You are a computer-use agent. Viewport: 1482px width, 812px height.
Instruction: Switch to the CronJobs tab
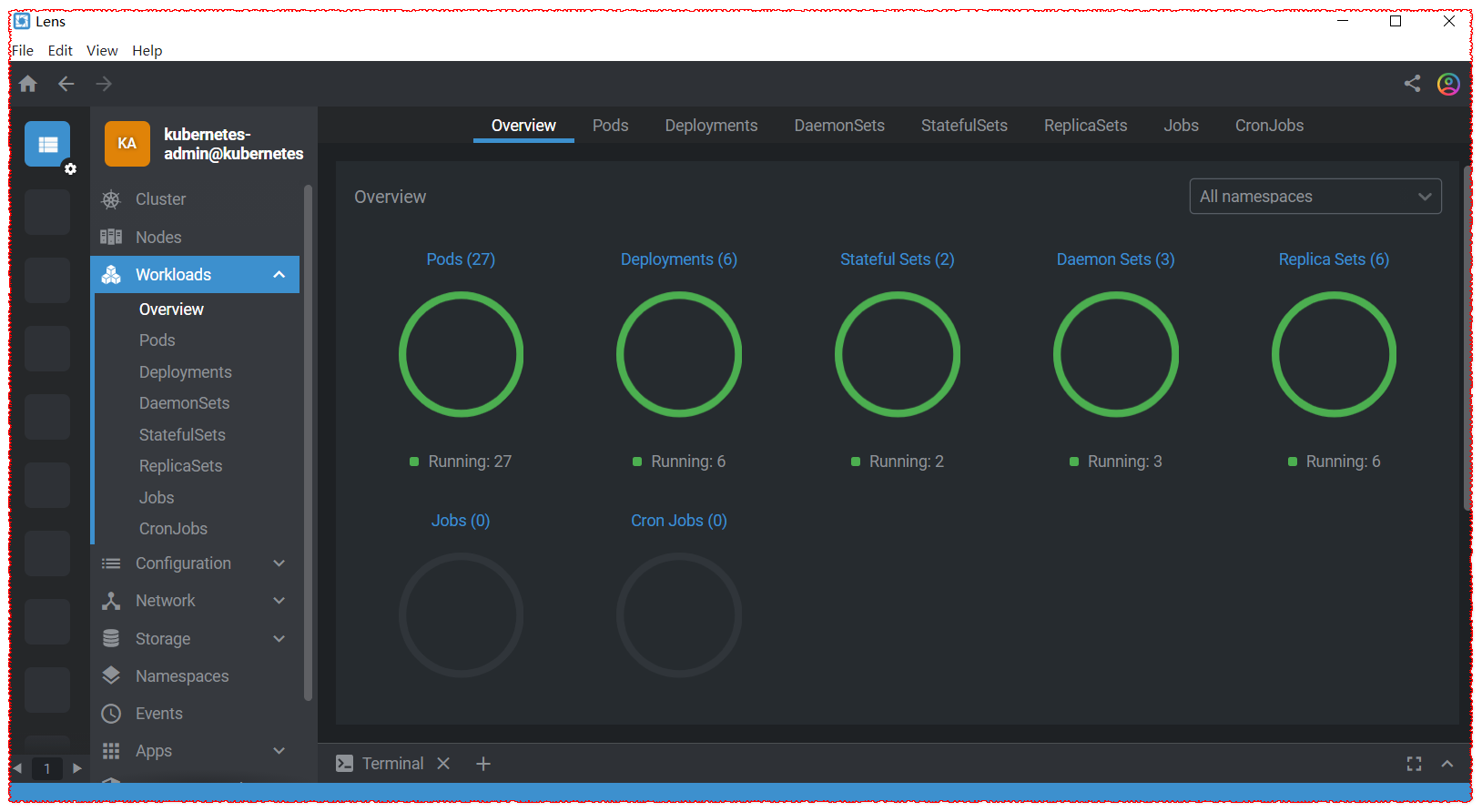tap(1269, 126)
